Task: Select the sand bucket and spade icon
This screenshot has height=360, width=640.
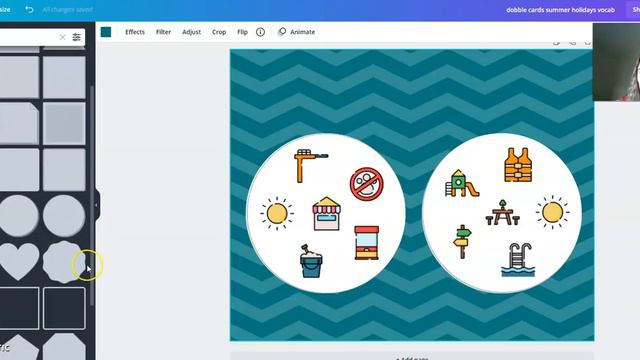Action: pyautogui.click(x=311, y=261)
